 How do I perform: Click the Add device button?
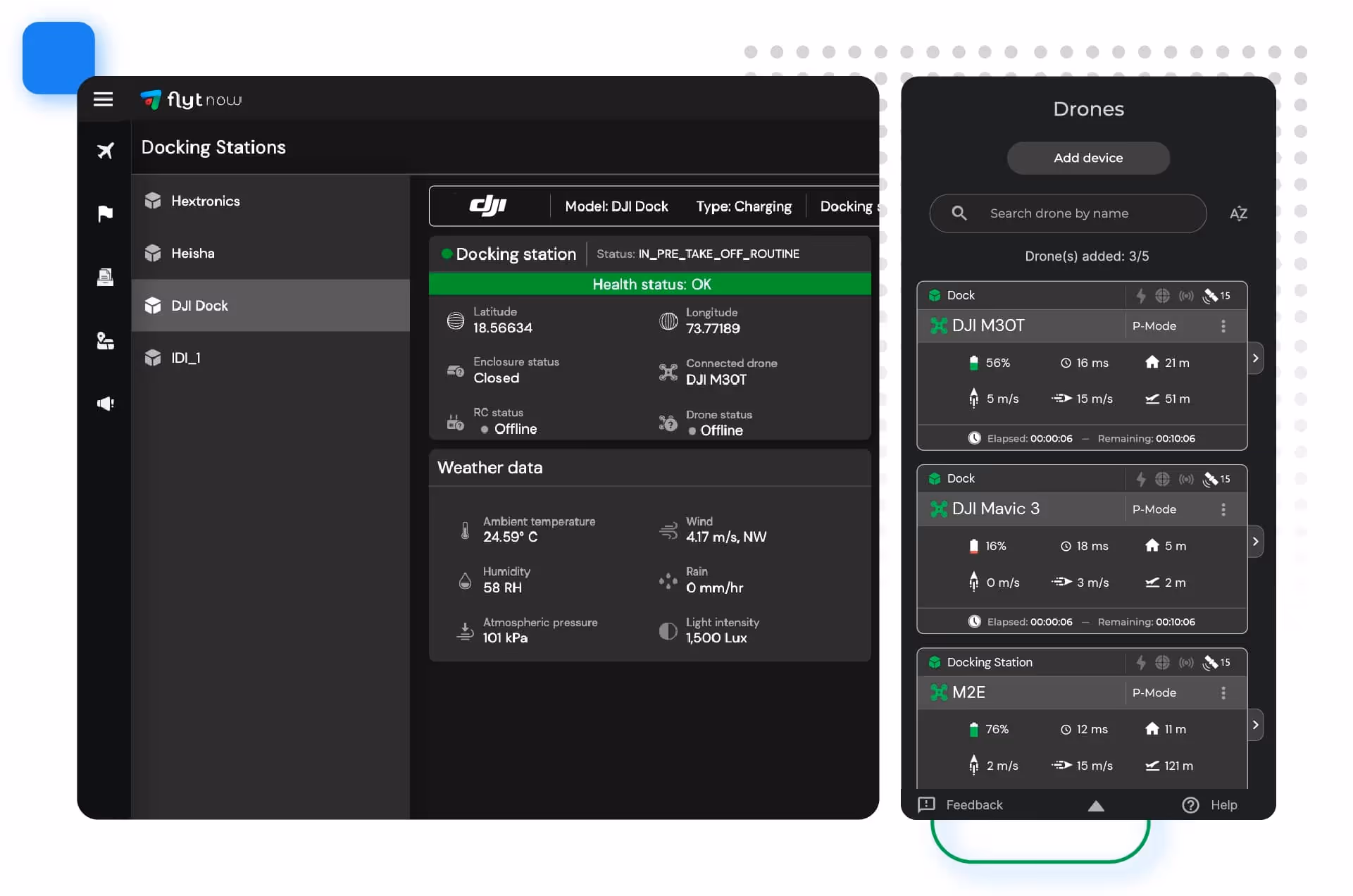point(1087,158)
